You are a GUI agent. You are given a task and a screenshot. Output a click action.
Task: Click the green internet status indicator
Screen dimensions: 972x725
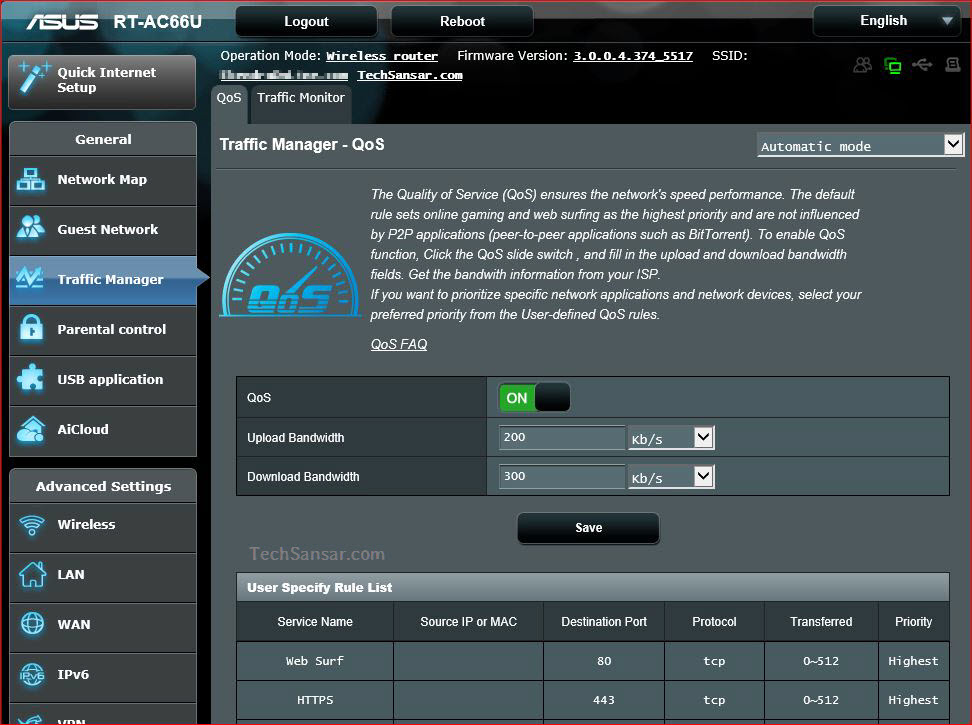(892, 64)
